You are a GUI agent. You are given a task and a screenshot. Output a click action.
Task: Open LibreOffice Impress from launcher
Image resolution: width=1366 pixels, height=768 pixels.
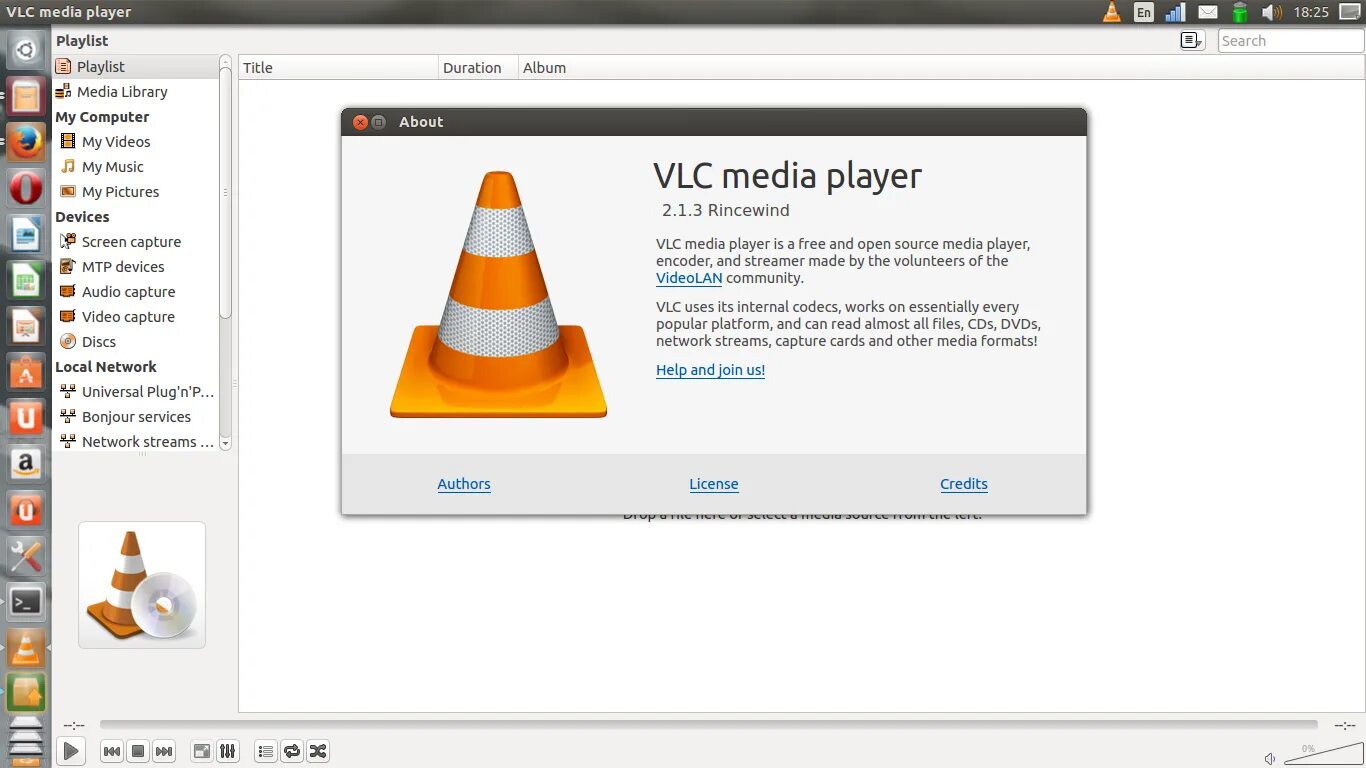(26, 326)
